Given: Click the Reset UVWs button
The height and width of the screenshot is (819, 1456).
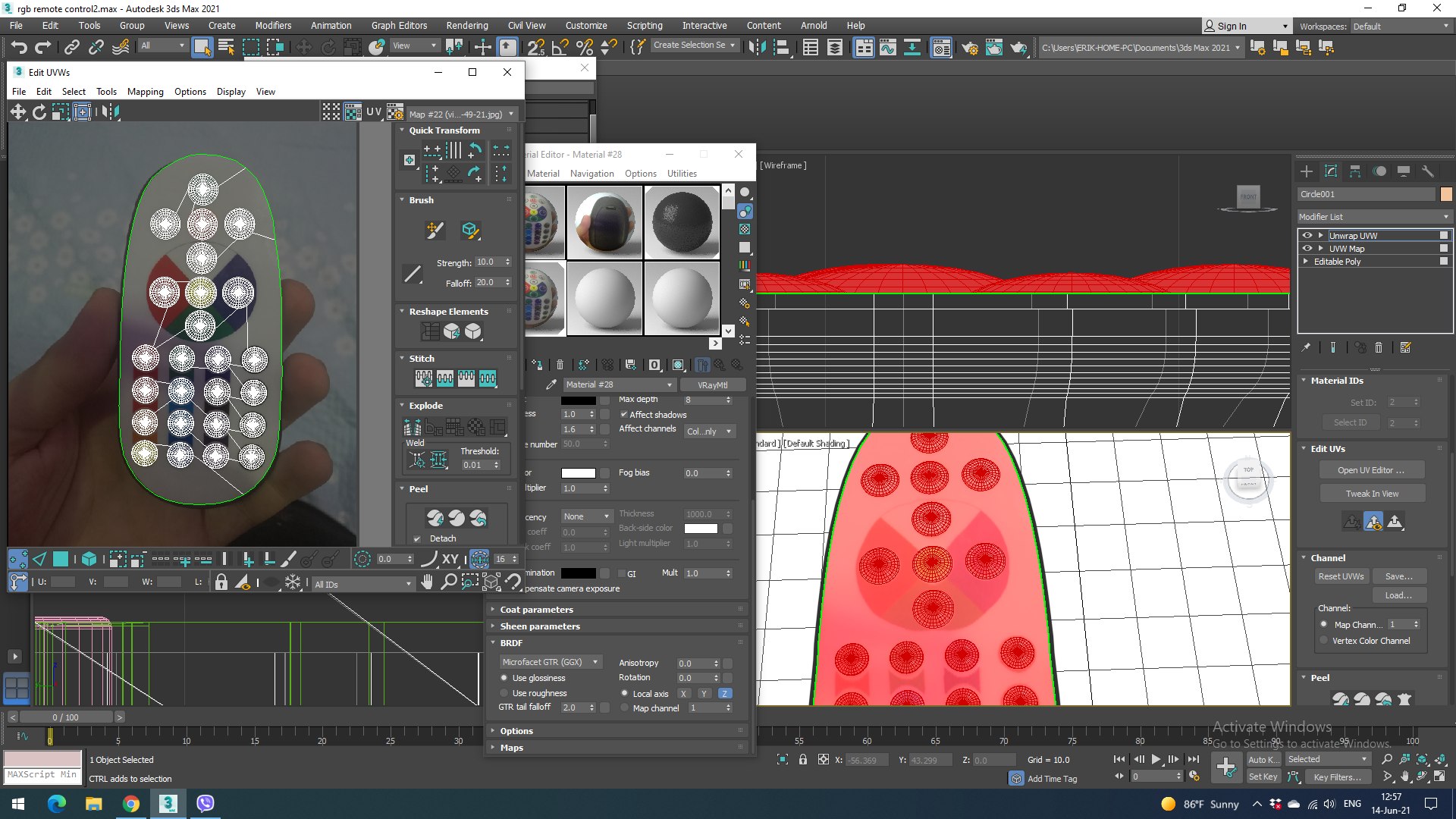Looking at the screenshot, I should pos(1340,576).
